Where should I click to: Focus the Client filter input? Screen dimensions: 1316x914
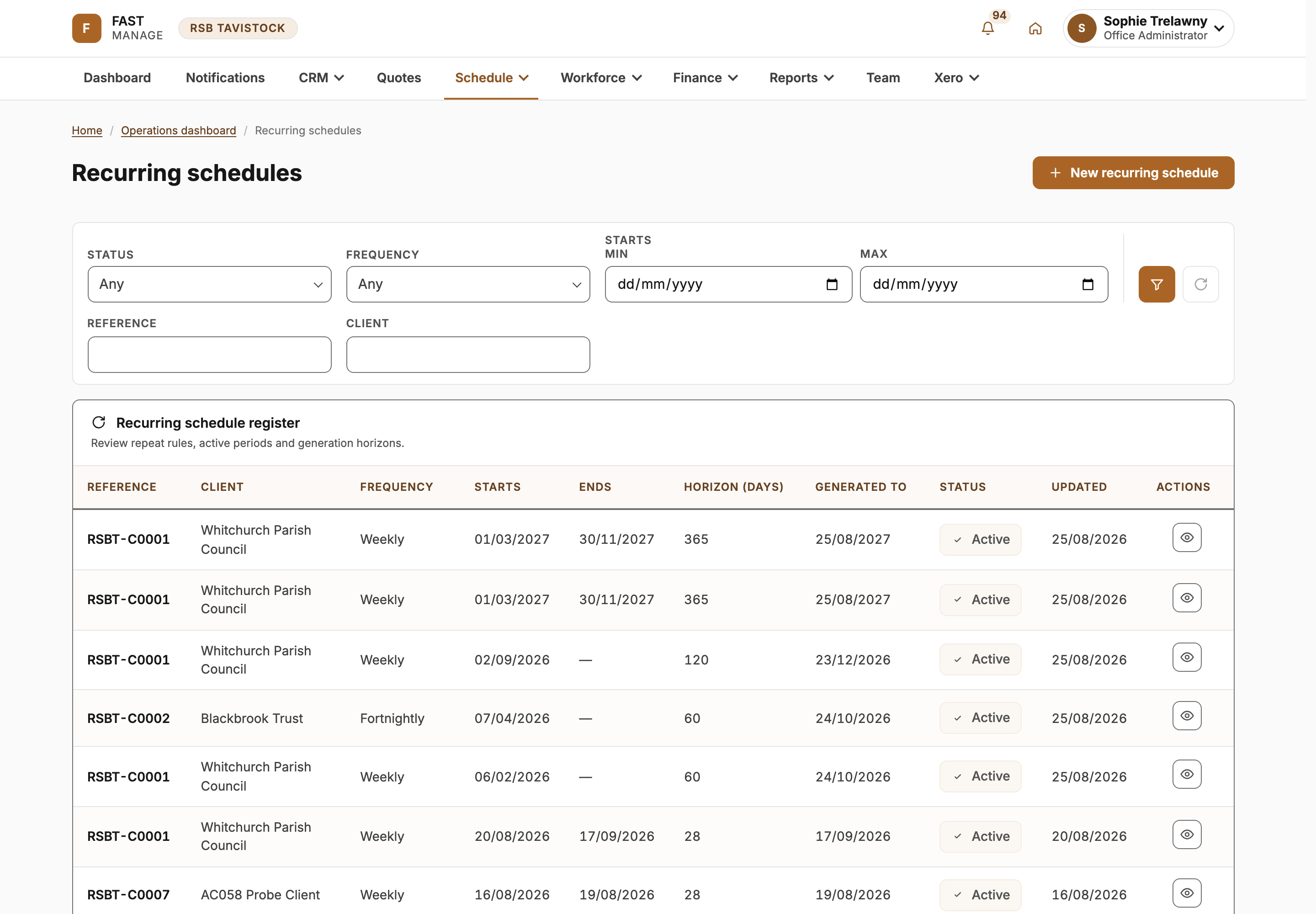[x=468, y=355]
